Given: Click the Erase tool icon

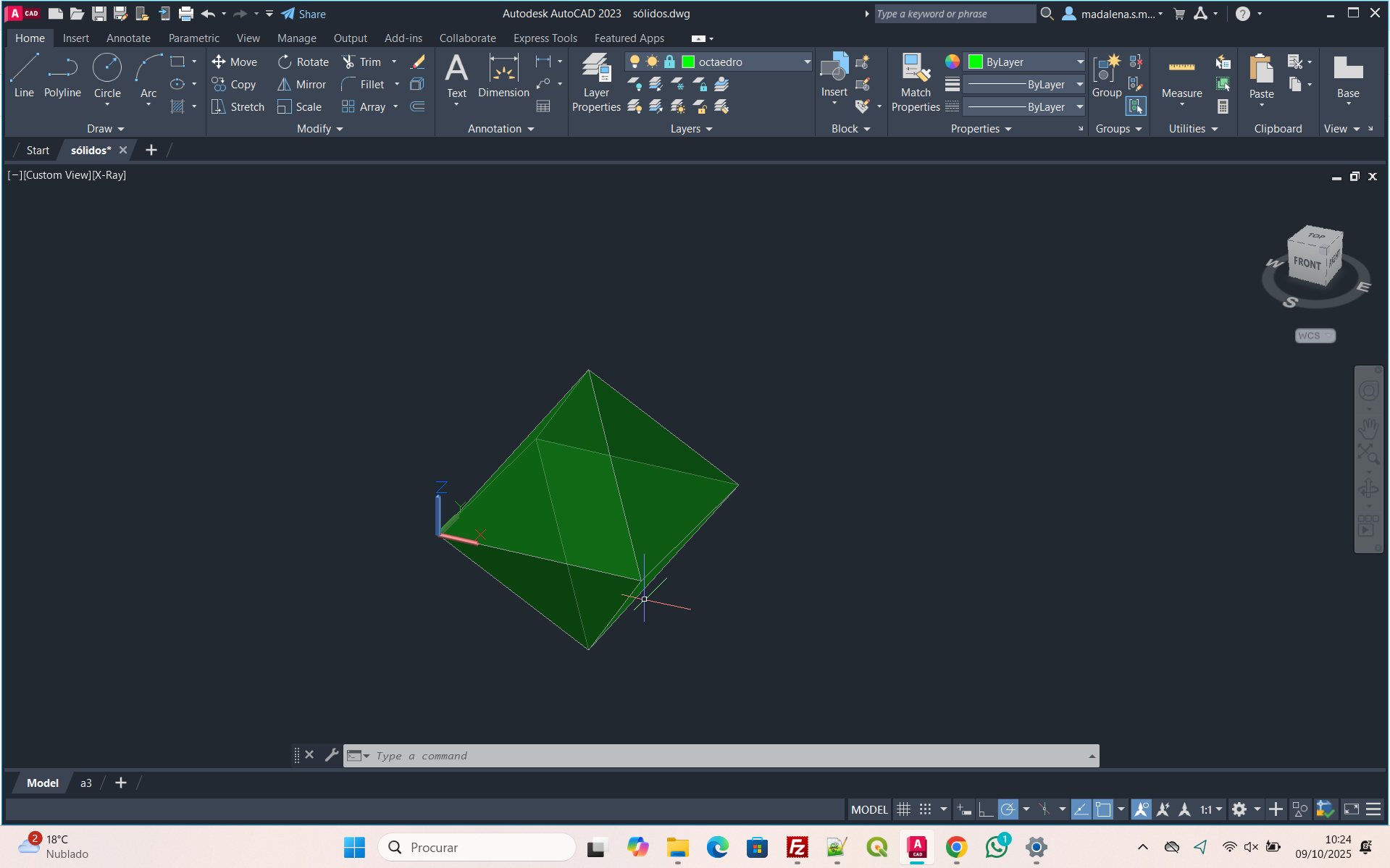Looking at the screenshot, I should [418, 62].
